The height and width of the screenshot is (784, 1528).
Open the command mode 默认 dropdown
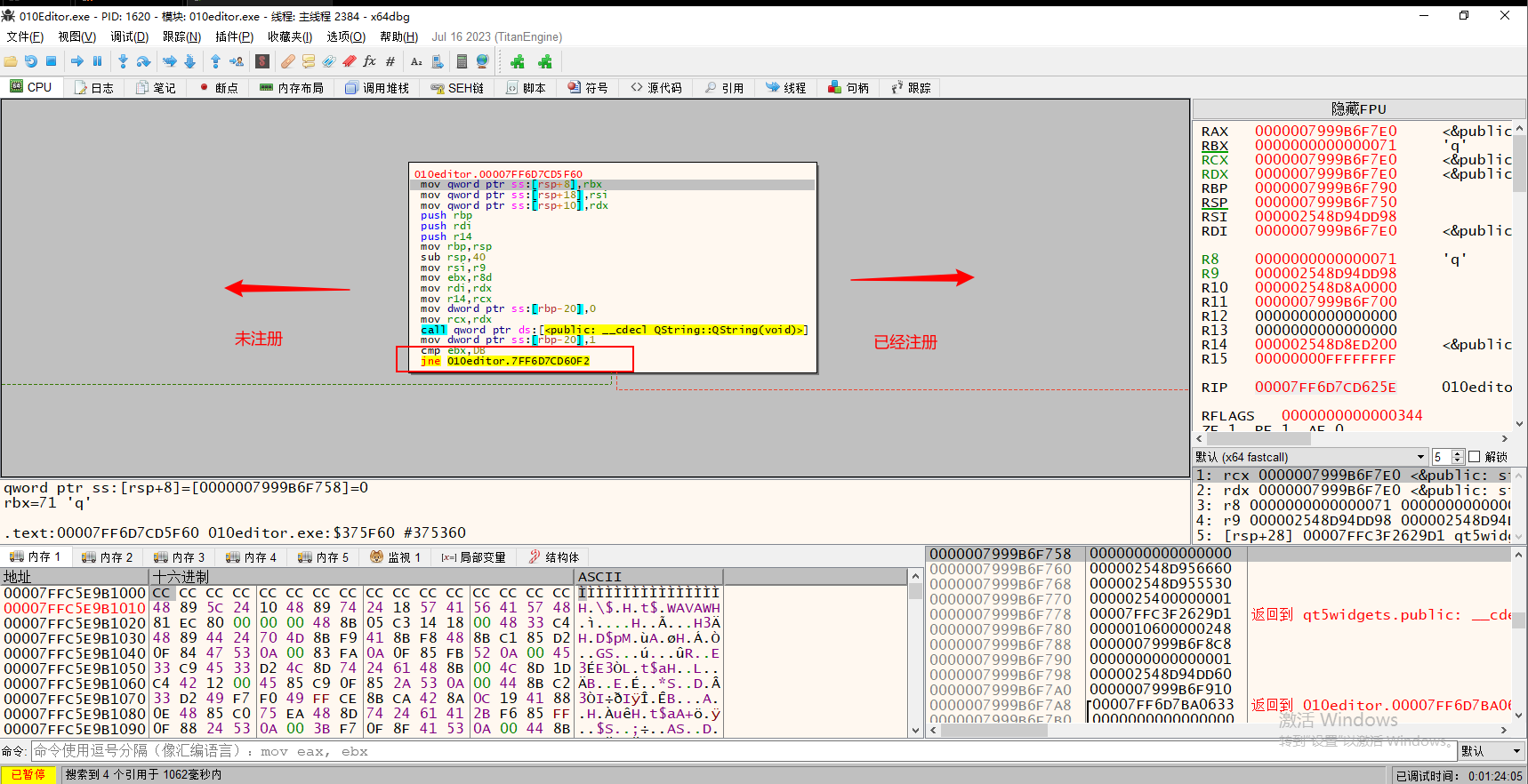[1492, 751]
